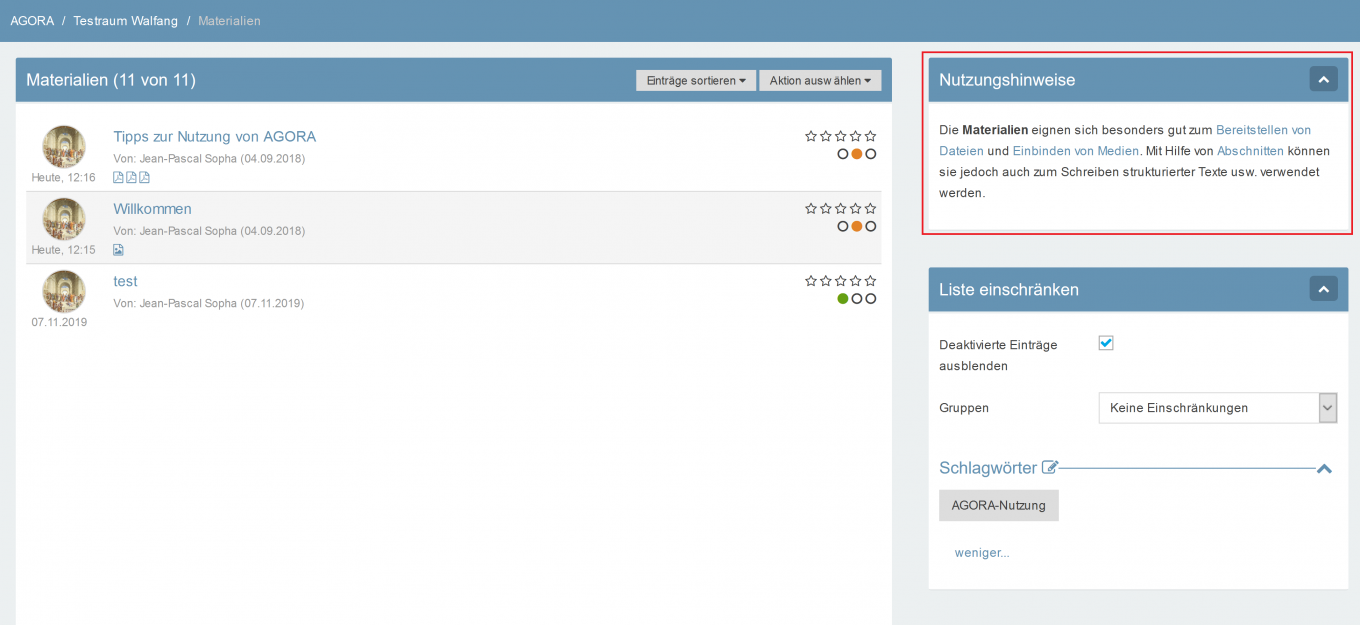Filter by the AGORA-Nutzung tag

pos(998,506)
